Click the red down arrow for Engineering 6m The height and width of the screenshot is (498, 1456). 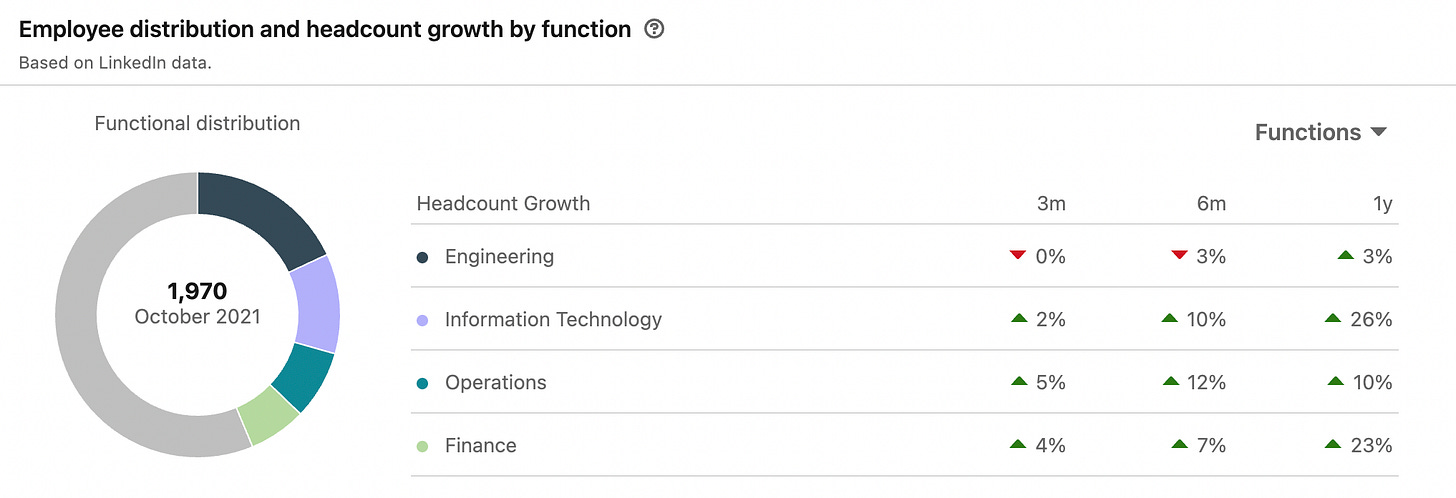[x=1179, y=256]
